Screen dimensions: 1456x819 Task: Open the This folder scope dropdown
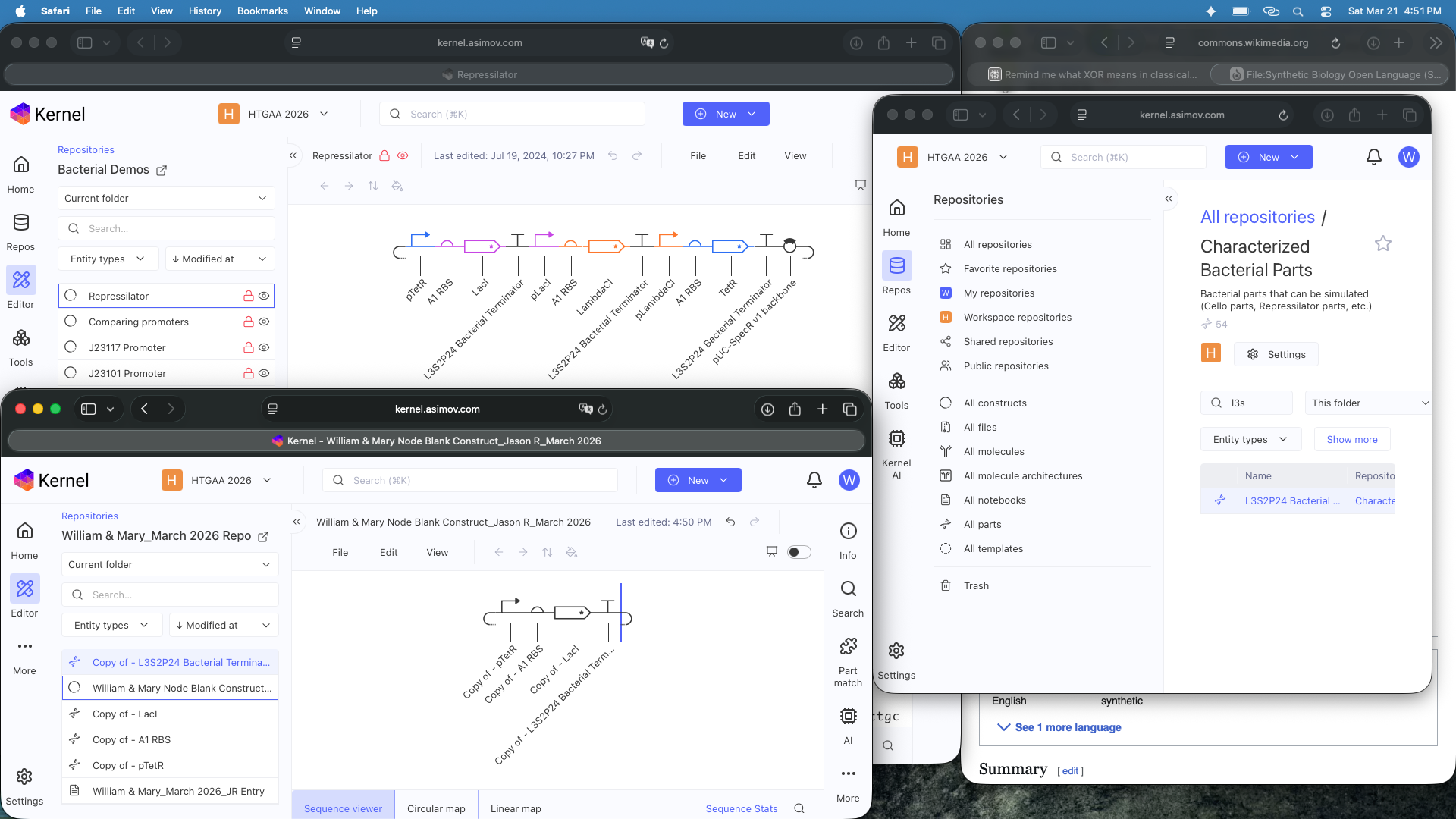pos(1369,403)
